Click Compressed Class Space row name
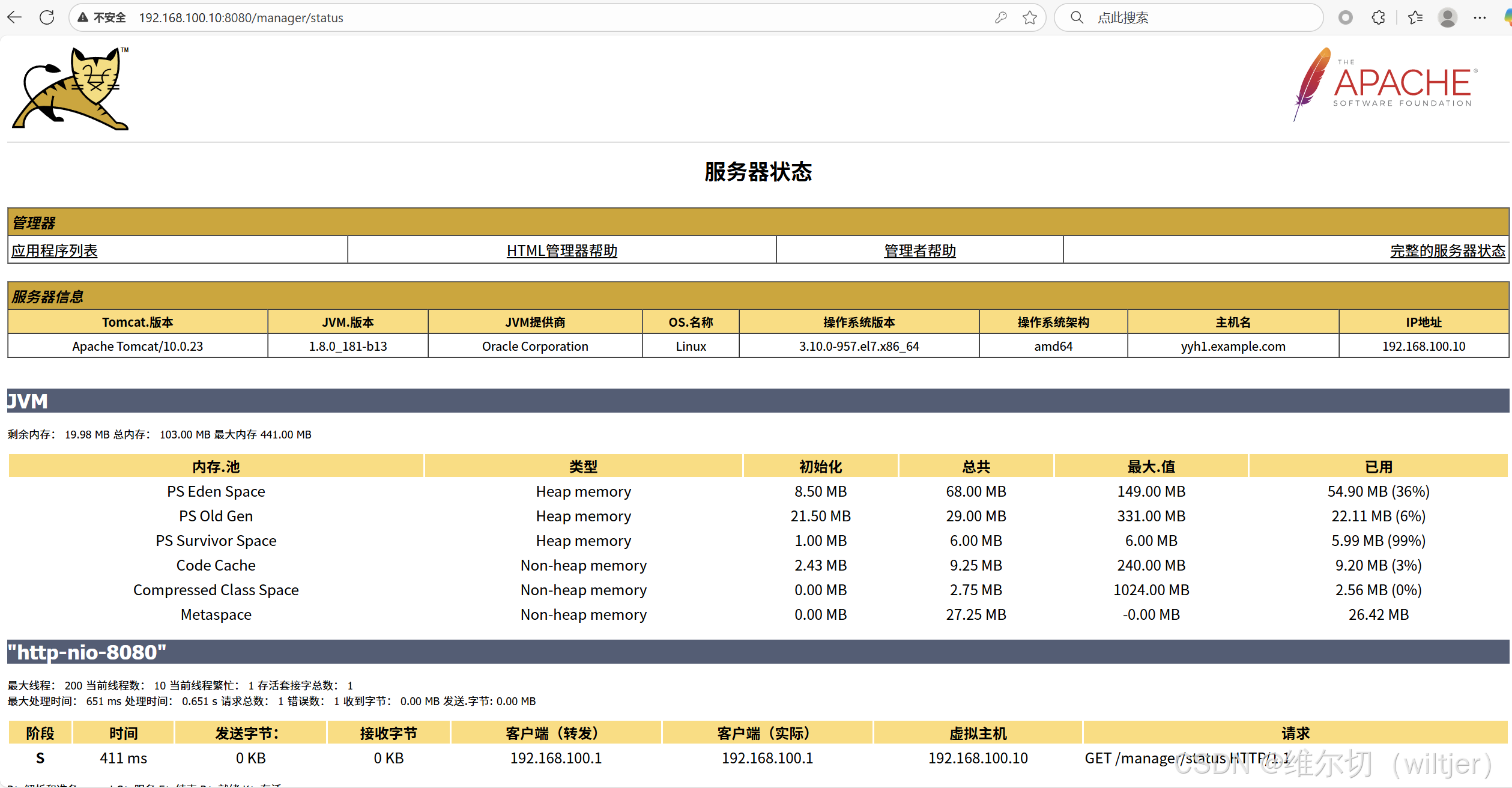The height and width of the screenshot is (788, 1512). tap(216, 590)
